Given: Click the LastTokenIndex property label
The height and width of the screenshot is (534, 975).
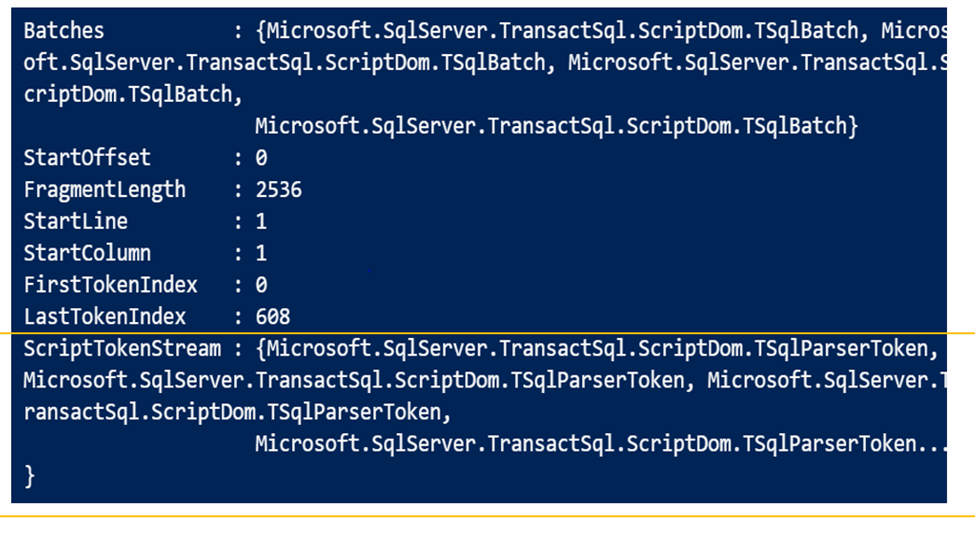Looking at the screenshot, I should coord(105,318).
